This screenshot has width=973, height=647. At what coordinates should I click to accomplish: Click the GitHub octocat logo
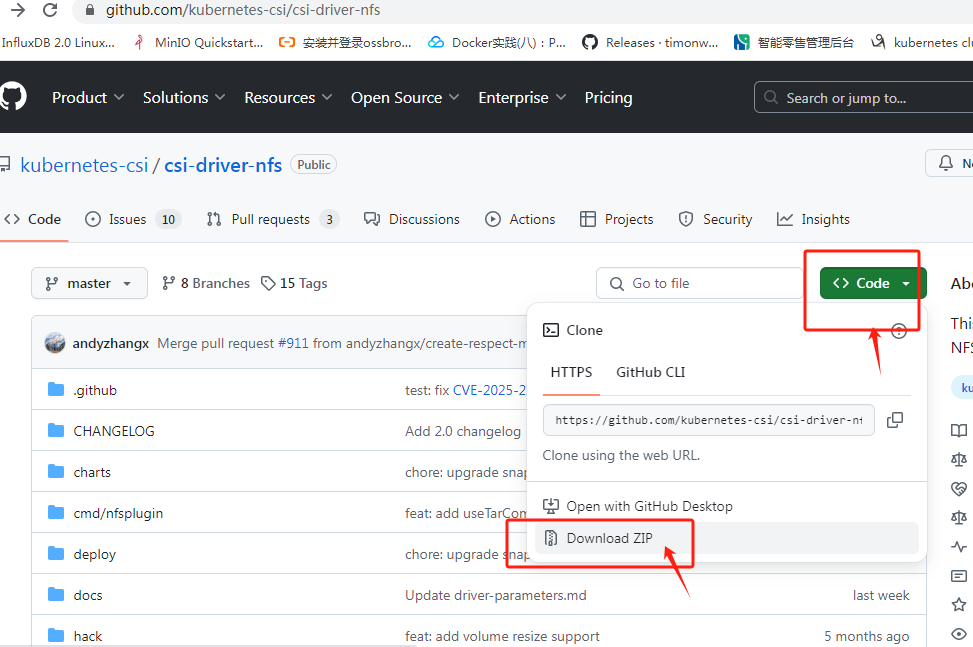[x=13, y=97]
